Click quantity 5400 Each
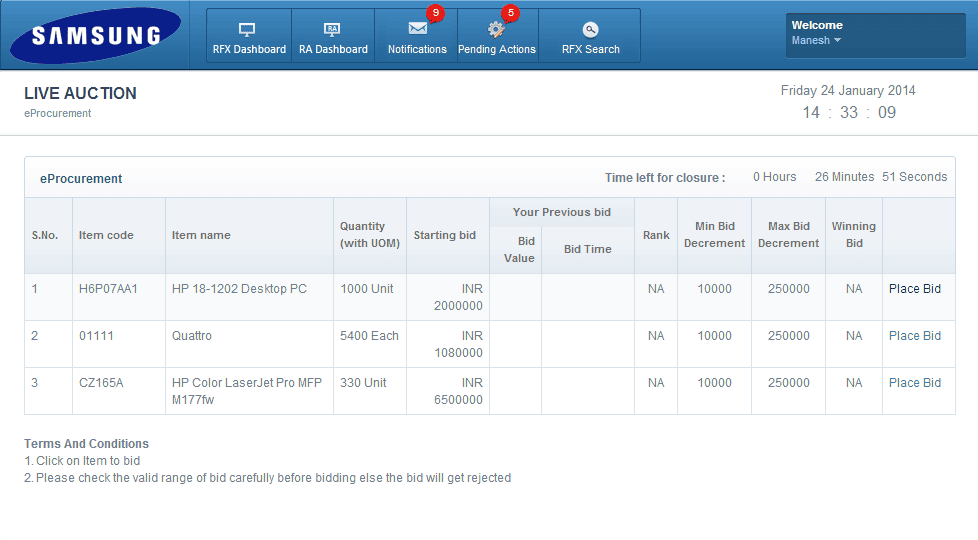This screenshot has width=978, height=540. pyautogui.click(x=369, y=336)
